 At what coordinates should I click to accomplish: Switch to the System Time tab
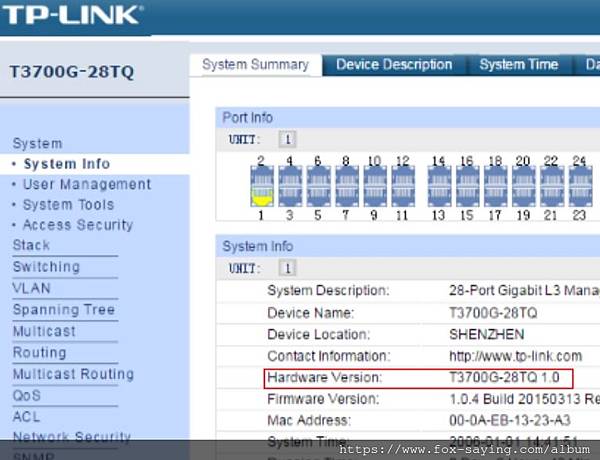pos(519,65)
